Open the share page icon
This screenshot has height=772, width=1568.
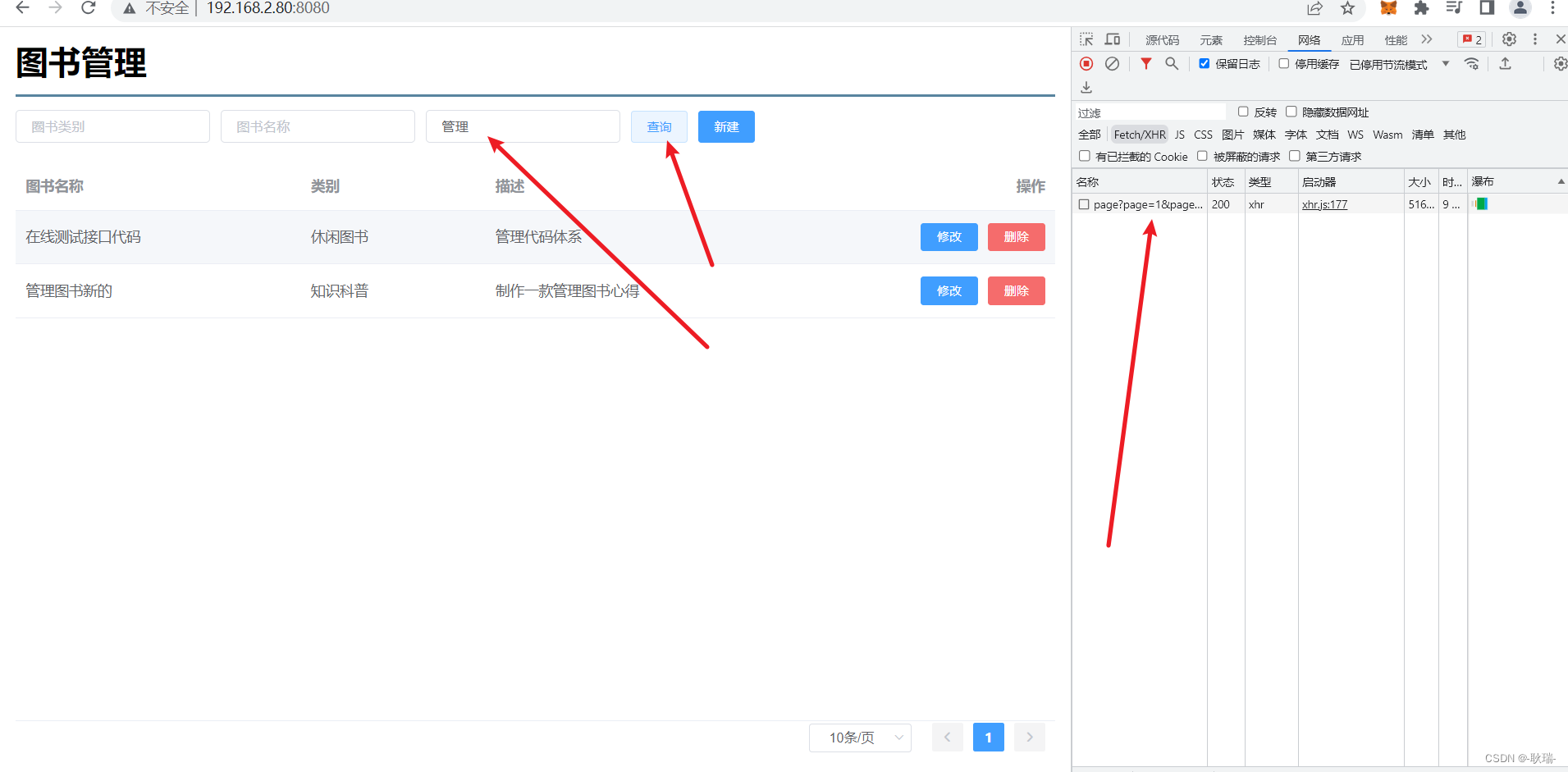pyautogui.click(x=1314, y=8)
